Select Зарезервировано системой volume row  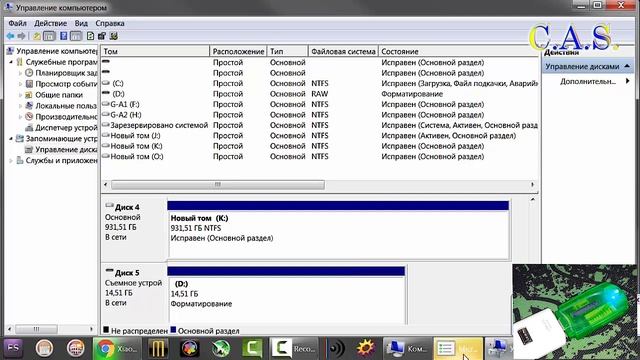[320, 125]
